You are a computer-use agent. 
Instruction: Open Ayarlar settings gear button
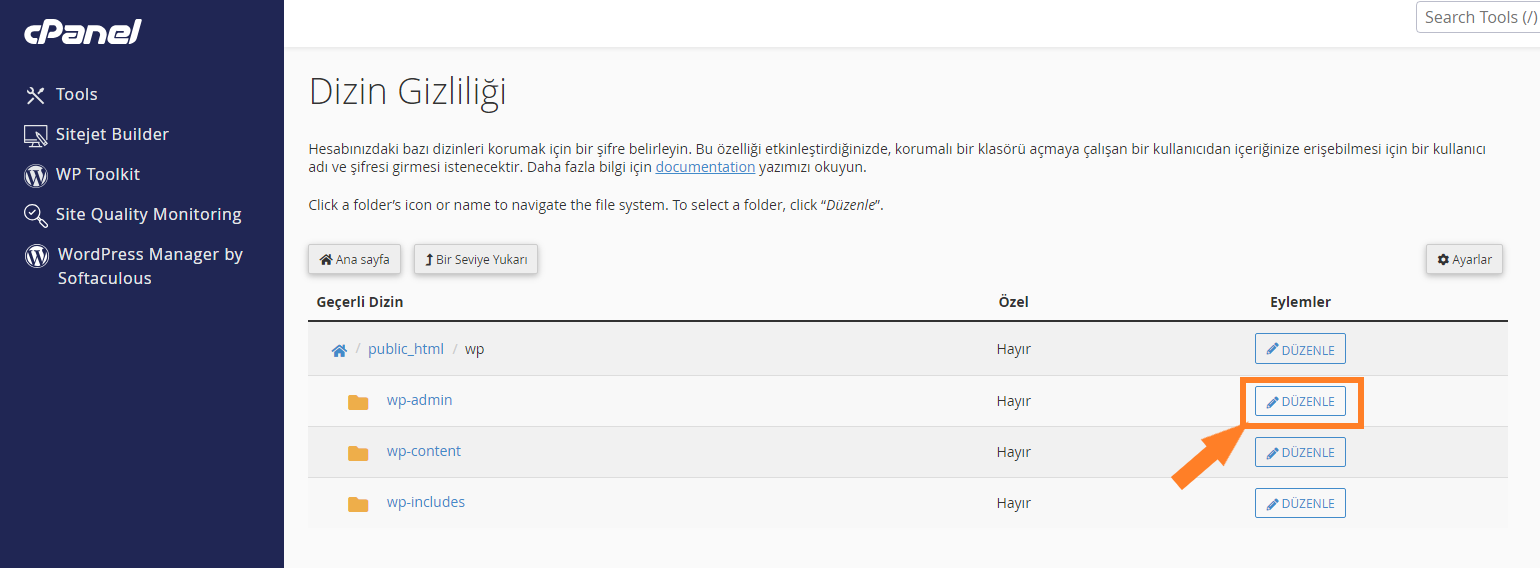pos(1464,259)
